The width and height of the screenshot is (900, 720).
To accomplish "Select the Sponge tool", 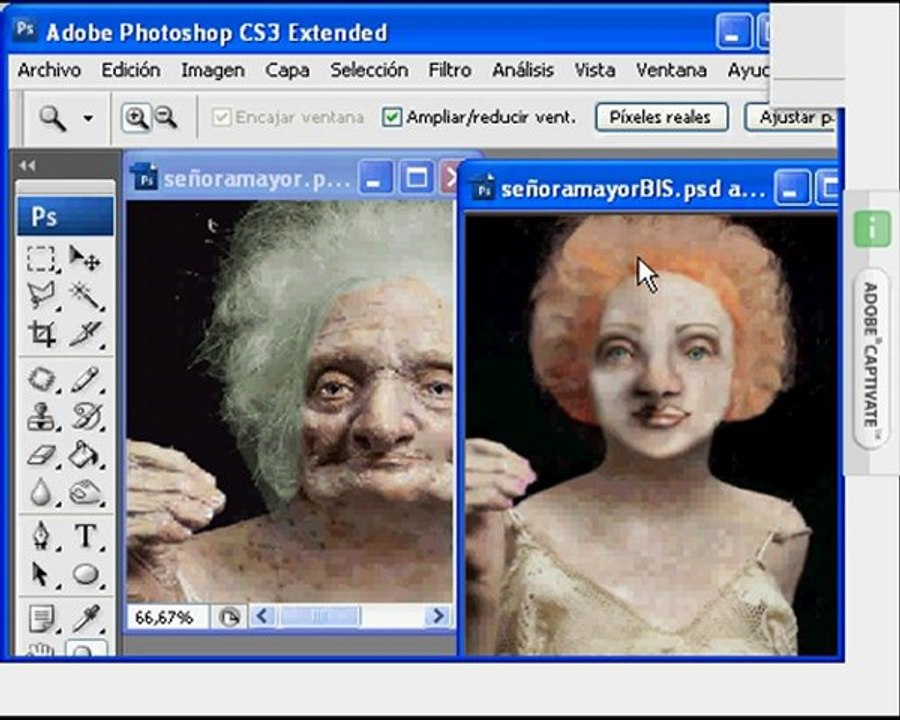I will [x=86, y=492].
